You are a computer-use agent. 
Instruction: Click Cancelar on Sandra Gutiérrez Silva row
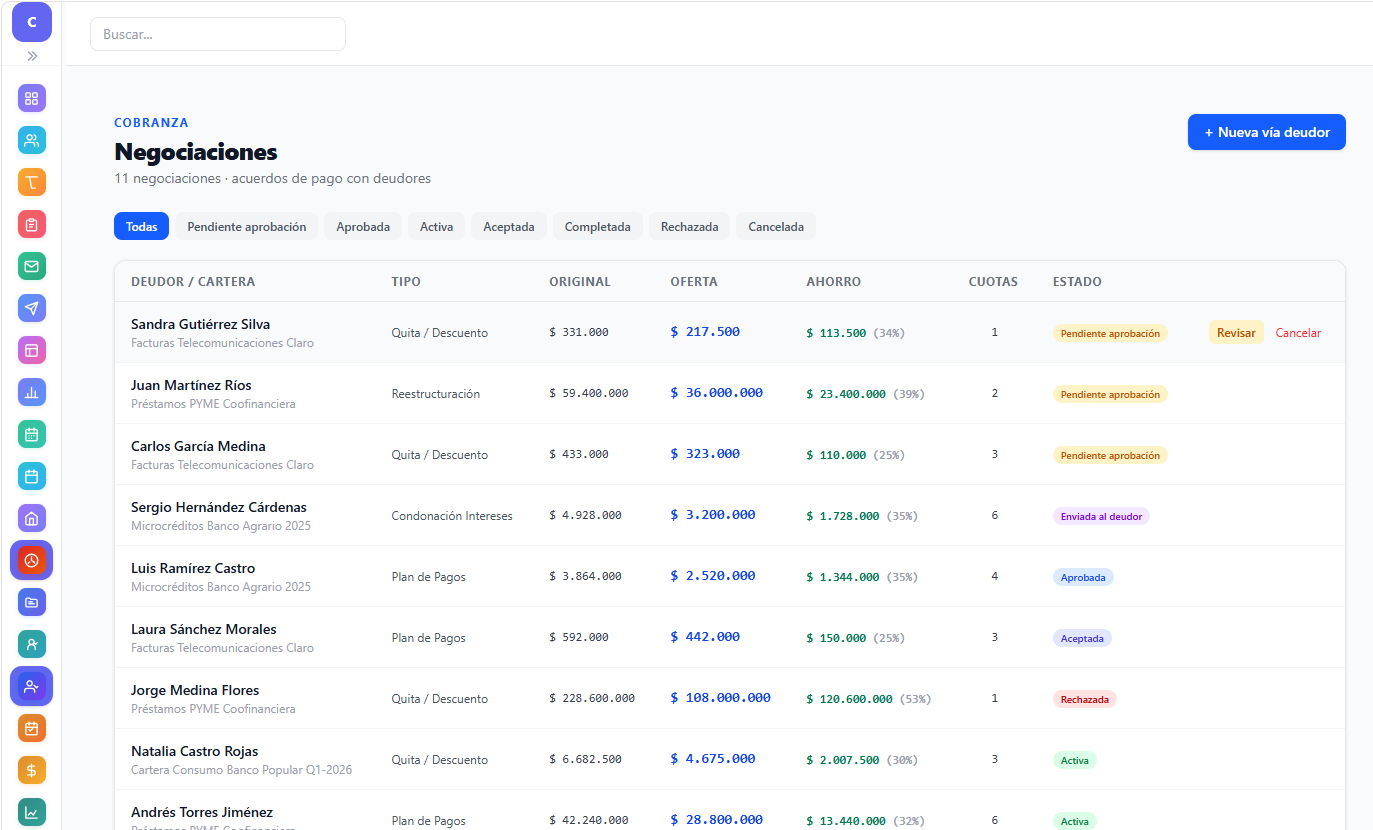(x=1298, y=333)
